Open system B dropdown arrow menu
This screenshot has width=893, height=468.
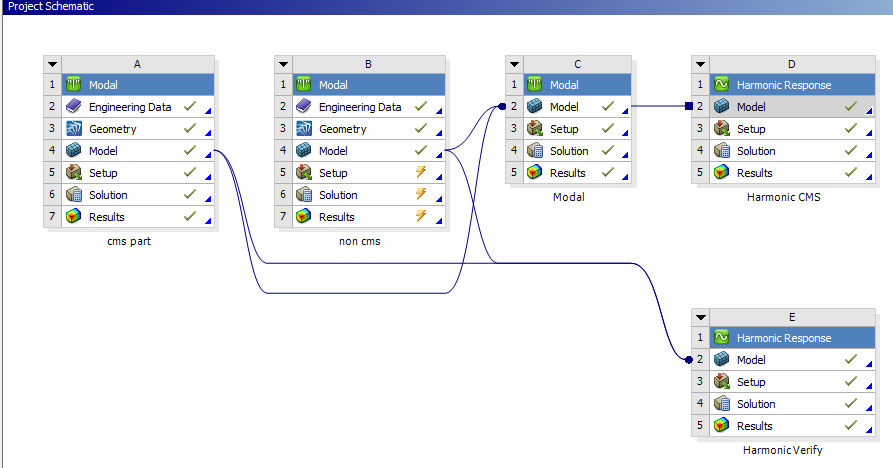point(283,64)
